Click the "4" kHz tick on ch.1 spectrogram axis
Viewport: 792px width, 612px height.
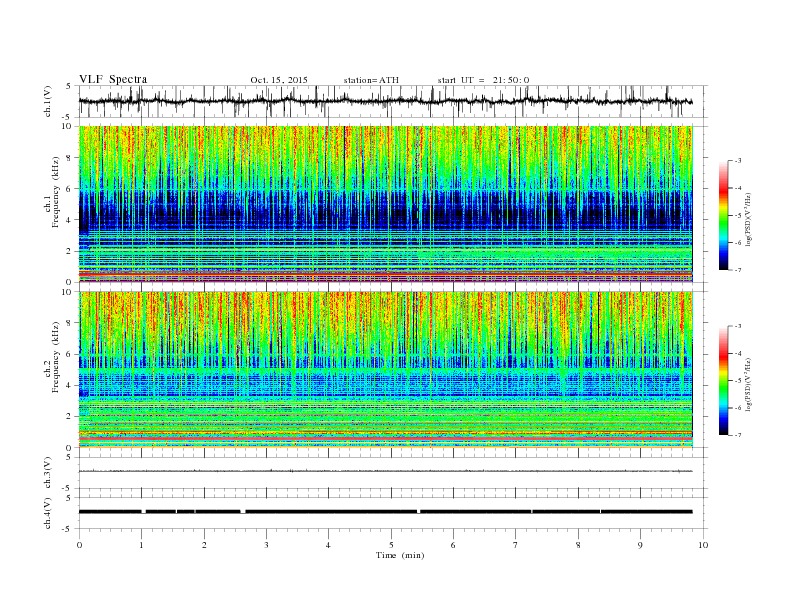click(70, 220)
